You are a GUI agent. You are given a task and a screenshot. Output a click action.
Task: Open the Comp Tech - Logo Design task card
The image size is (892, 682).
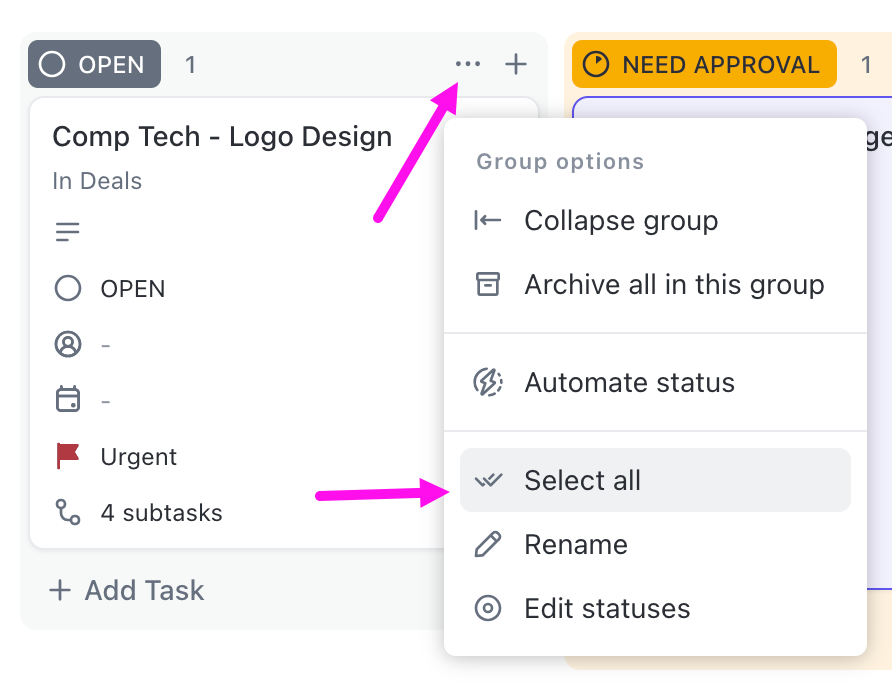click(222, 136)
